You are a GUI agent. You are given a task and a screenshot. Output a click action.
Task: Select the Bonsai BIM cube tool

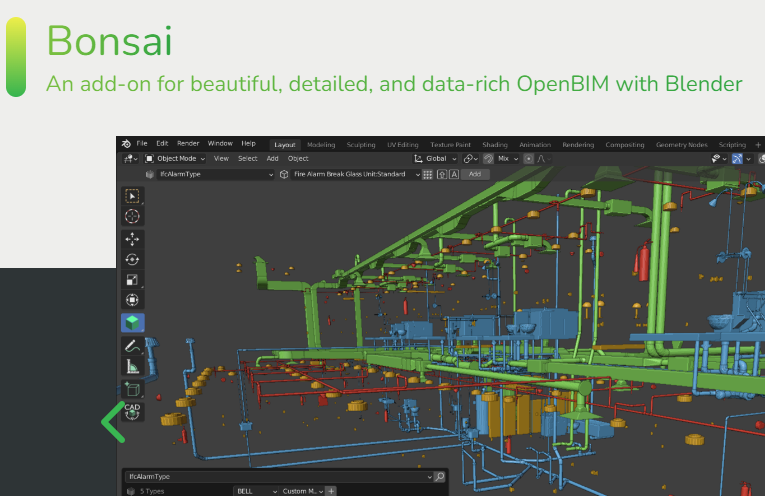coord(132,323)
